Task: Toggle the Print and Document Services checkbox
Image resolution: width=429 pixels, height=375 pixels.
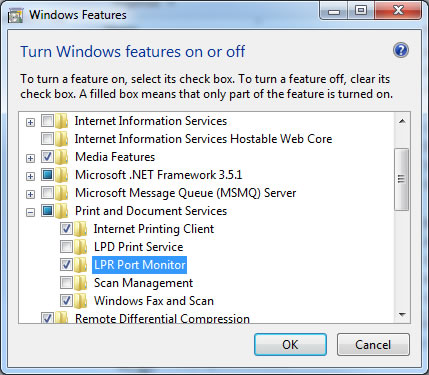Action: coord(47,211)
